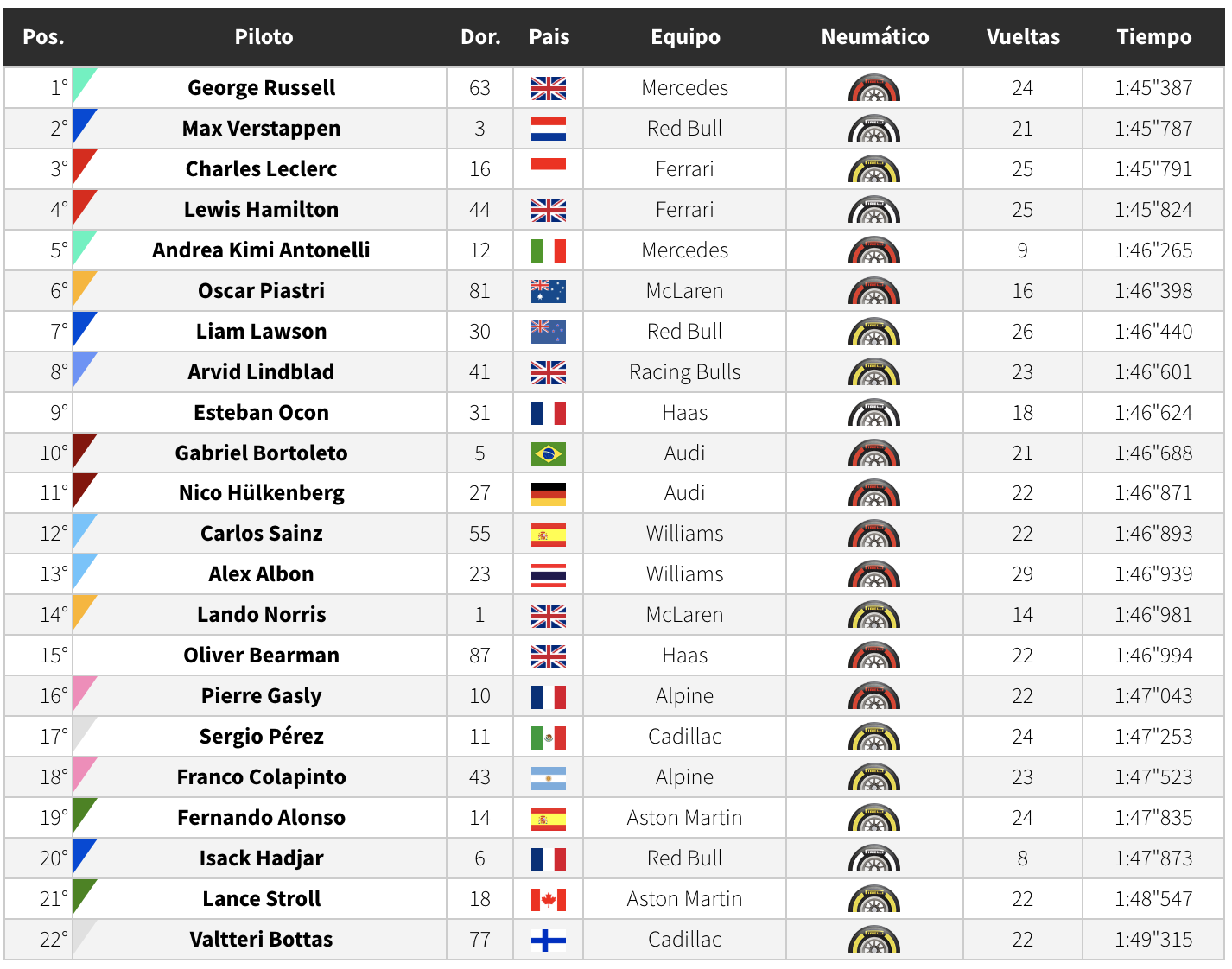1232x969 pixels.
Task: Click the tyre icon in Charles Leclerc's row
Action: coord(874,169)
